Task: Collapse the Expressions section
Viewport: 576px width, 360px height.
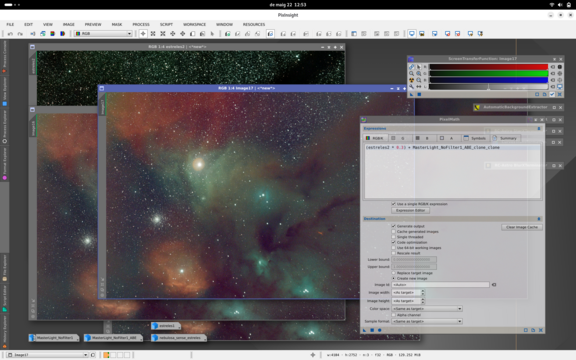Action: coord(539,129)
